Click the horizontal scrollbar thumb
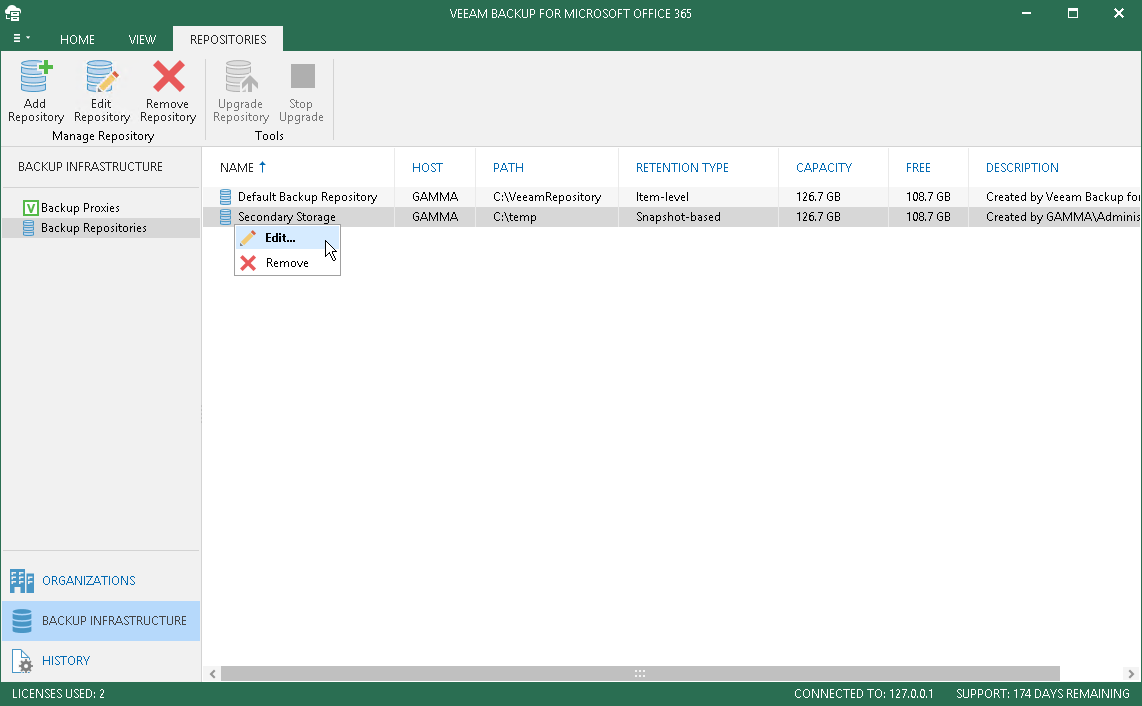This screenshot has width=1142, height=706. 640,674
